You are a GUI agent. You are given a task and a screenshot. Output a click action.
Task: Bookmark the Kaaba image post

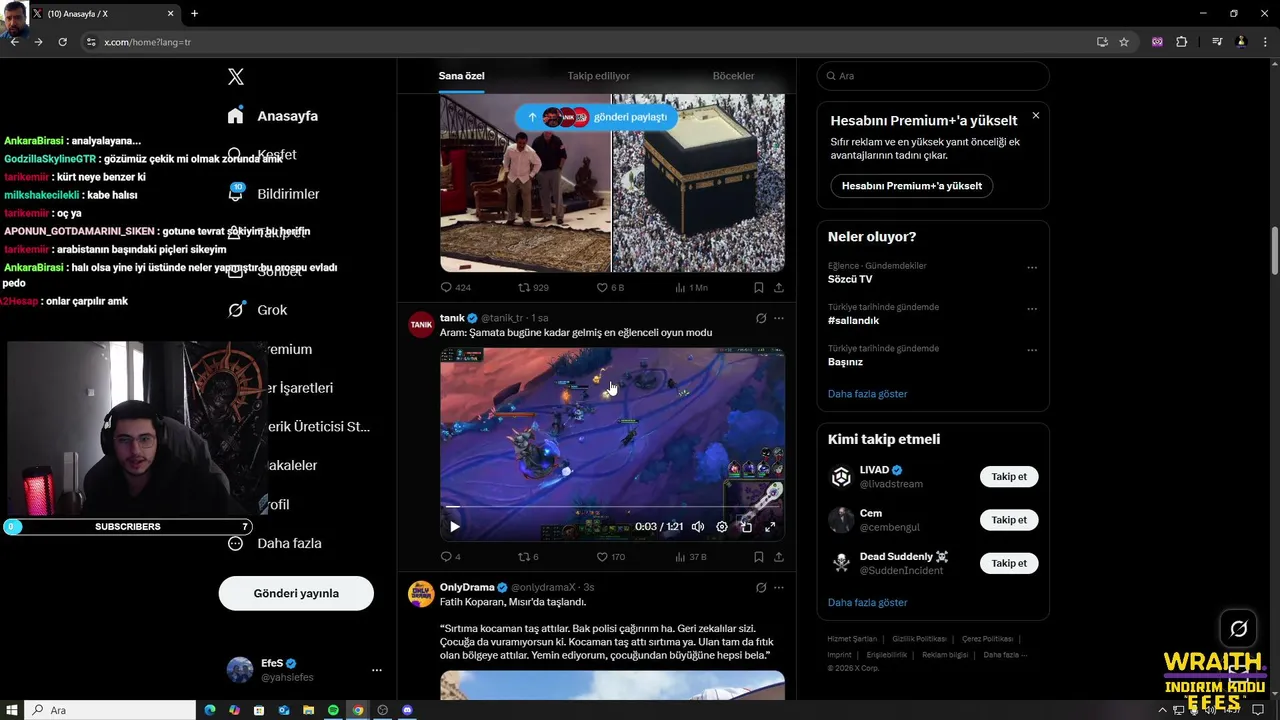click(759, 287)
